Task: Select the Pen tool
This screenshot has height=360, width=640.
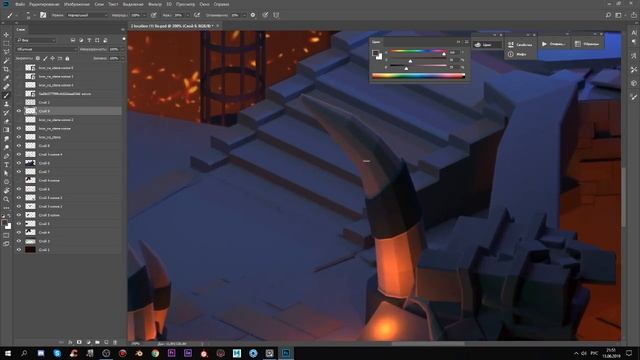Action: (x=6, y=156)
